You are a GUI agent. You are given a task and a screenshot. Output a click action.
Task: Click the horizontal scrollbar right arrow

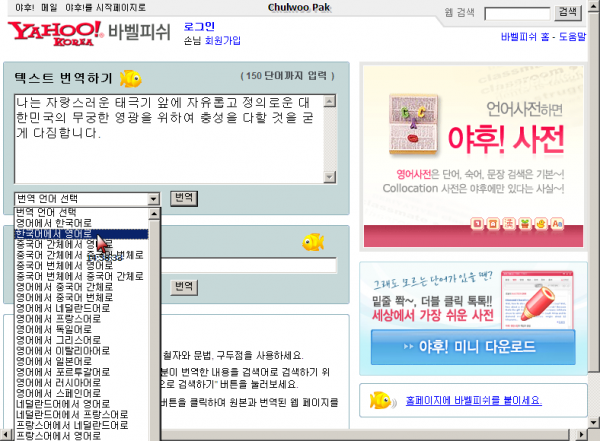coord(581,435)
